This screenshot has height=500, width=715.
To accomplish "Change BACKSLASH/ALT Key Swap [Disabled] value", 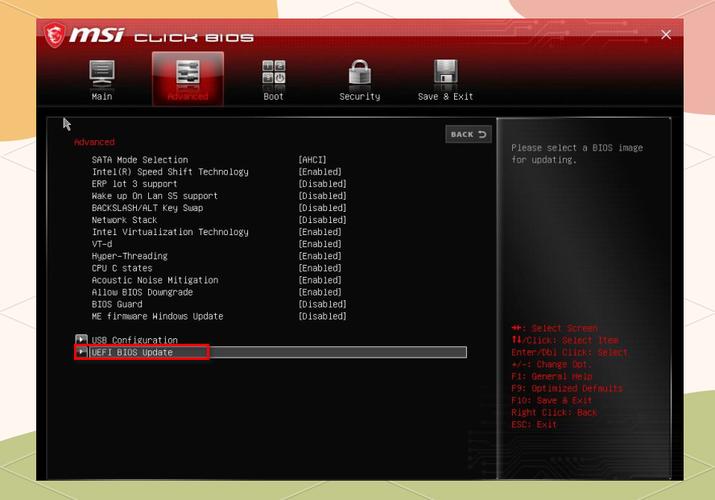I will 322,208.
